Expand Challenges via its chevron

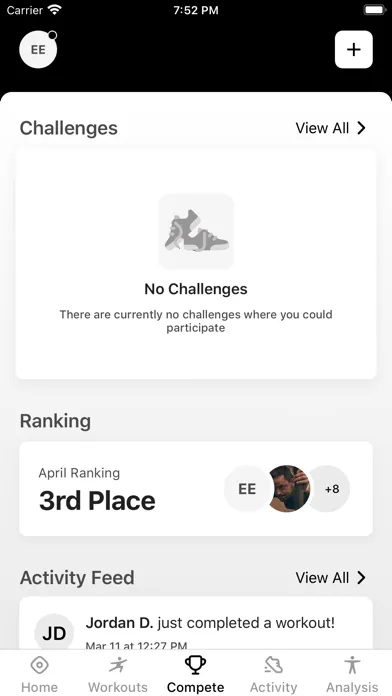(x=361, y=128)
